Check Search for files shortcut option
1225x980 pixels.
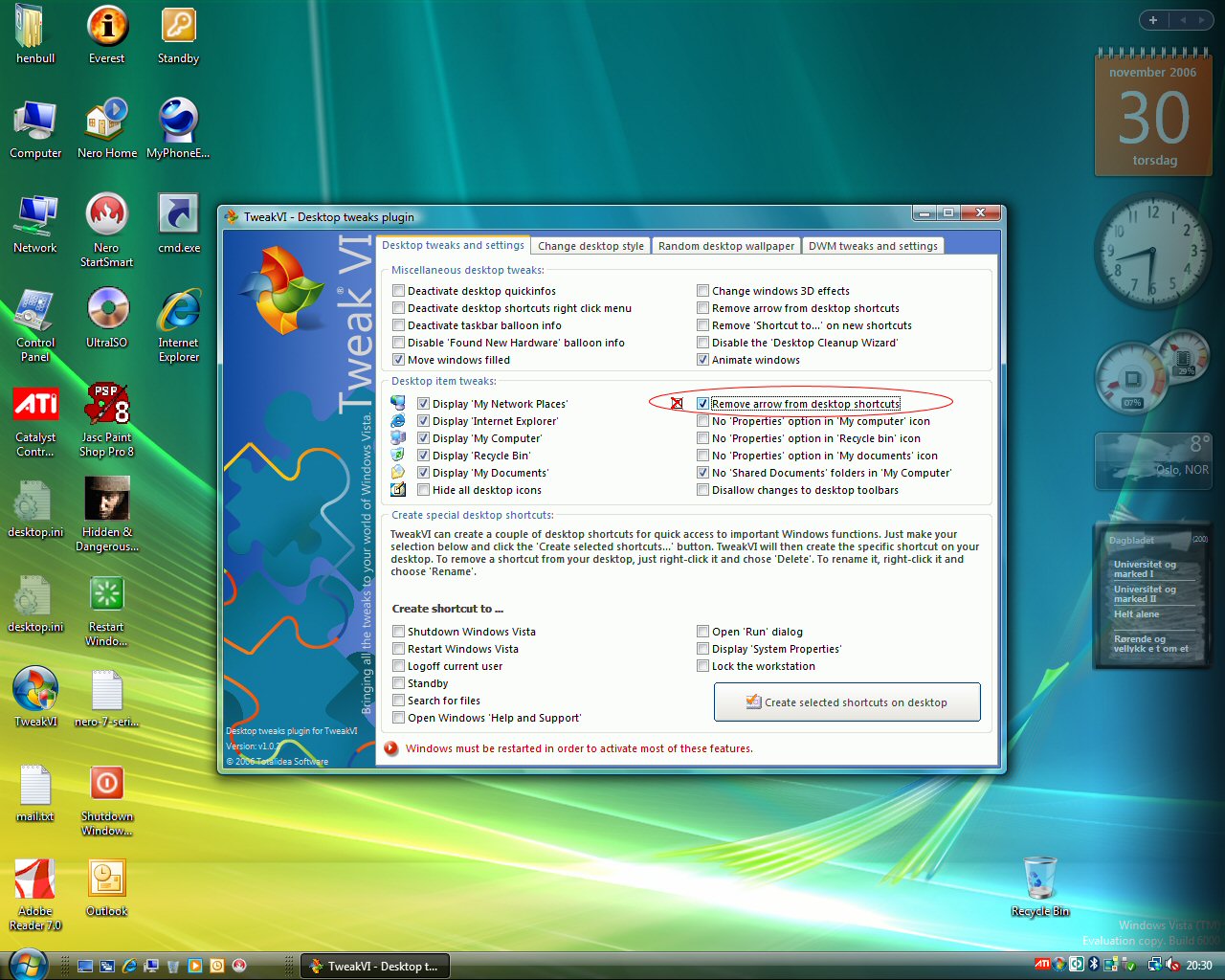pos(399,701)
